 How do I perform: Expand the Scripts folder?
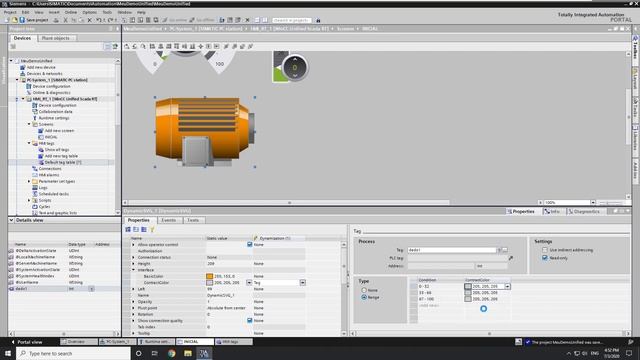pyautogui.click(x=29, y=200)
